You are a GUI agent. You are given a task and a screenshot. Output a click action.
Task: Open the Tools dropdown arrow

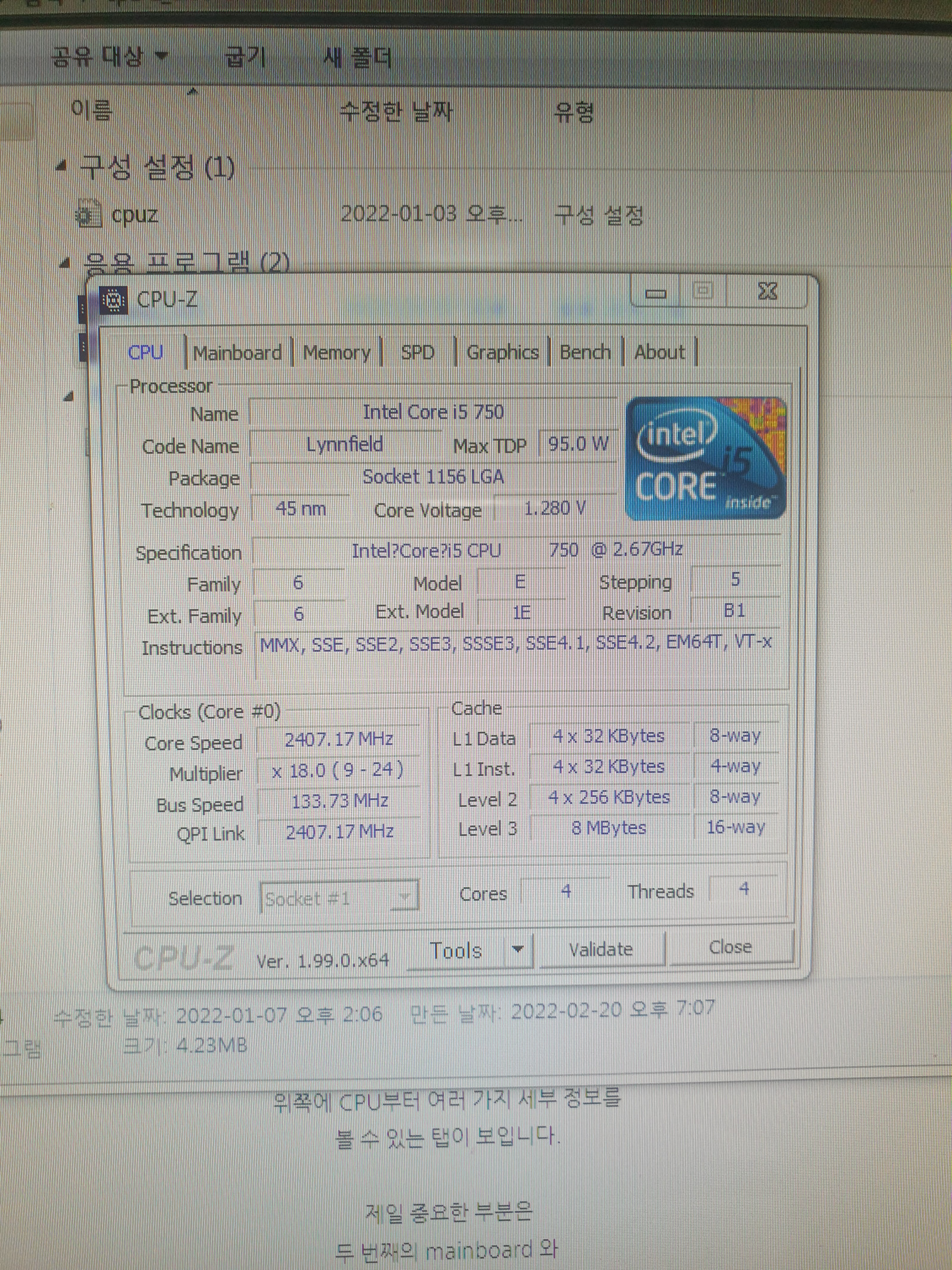[x=518, y=950]
